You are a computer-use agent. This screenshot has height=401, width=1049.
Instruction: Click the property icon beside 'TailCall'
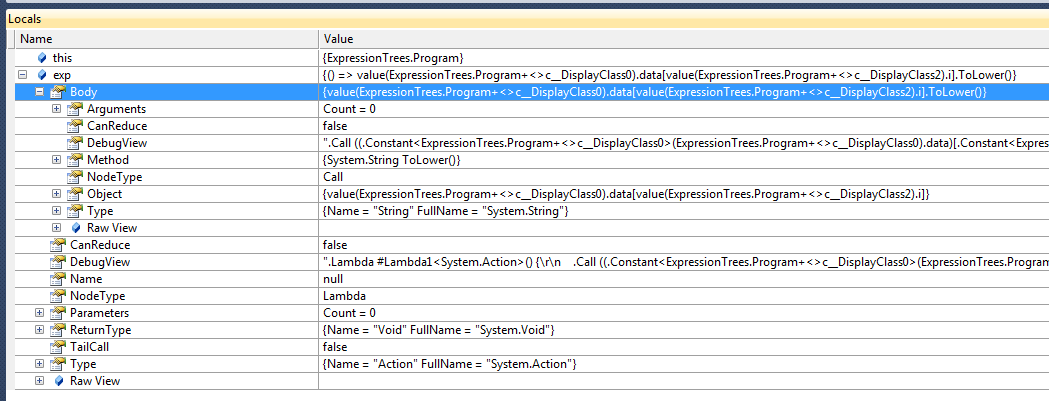point(59,346)
